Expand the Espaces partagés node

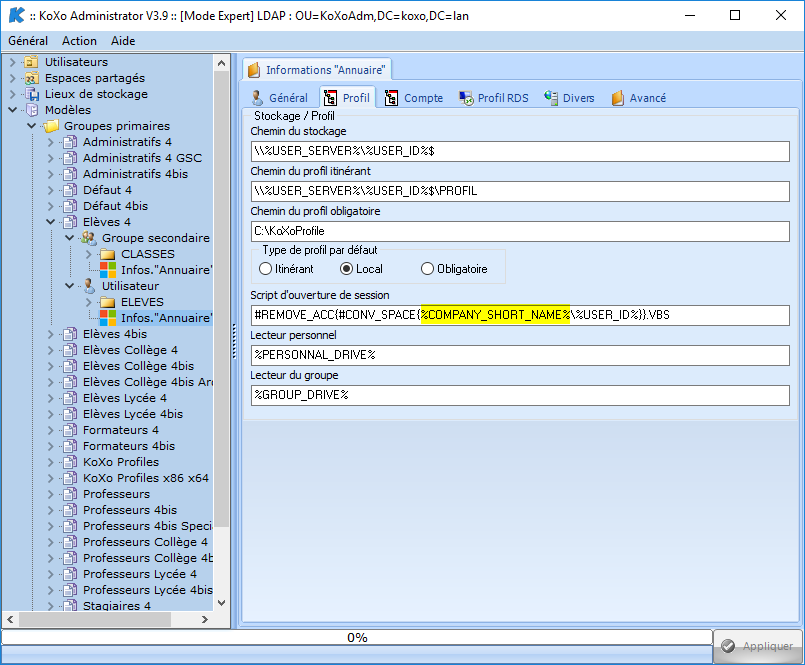[x=13, y=78]
